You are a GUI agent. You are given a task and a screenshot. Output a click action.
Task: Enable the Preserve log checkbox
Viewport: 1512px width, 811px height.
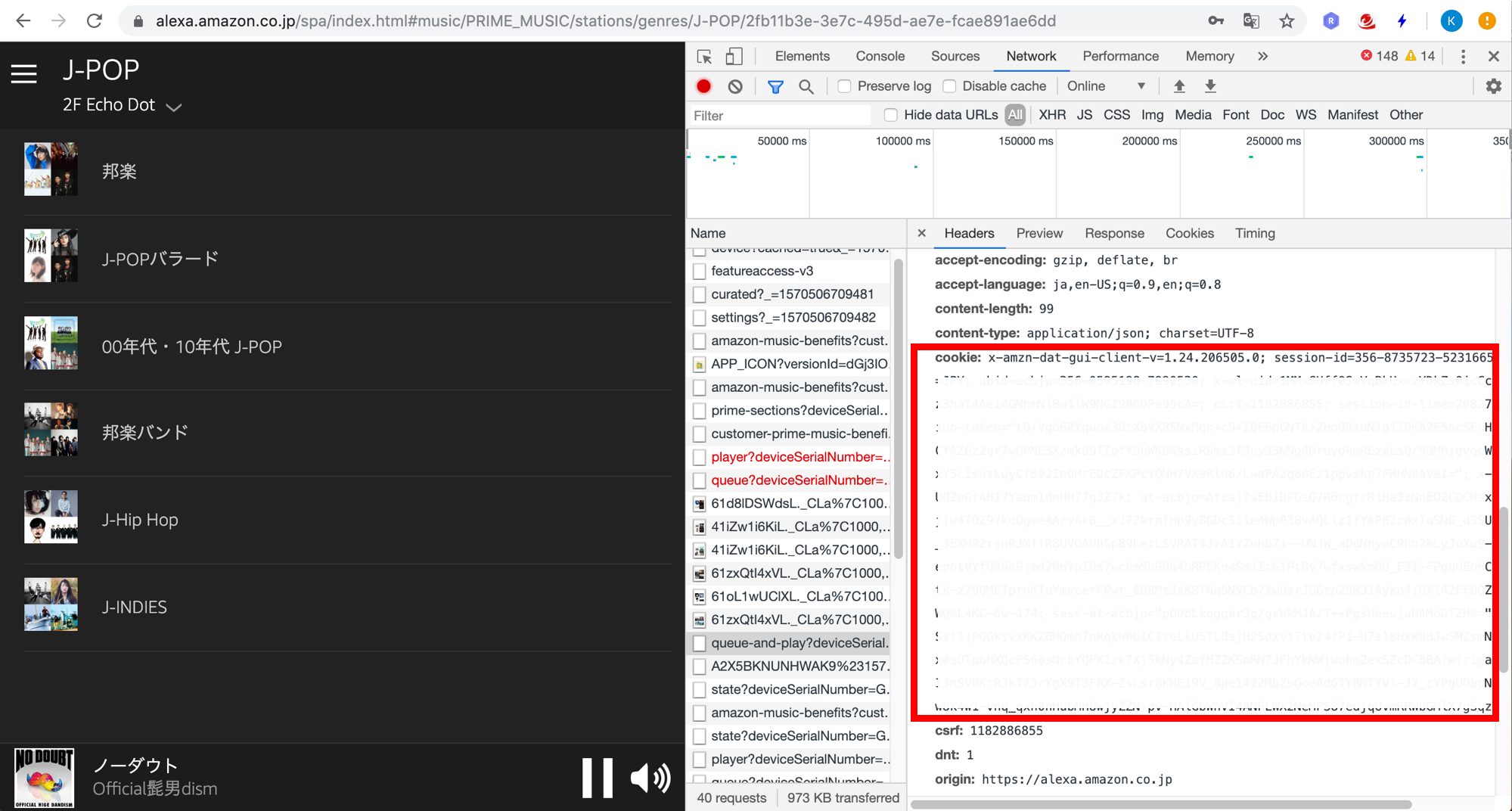844,86
